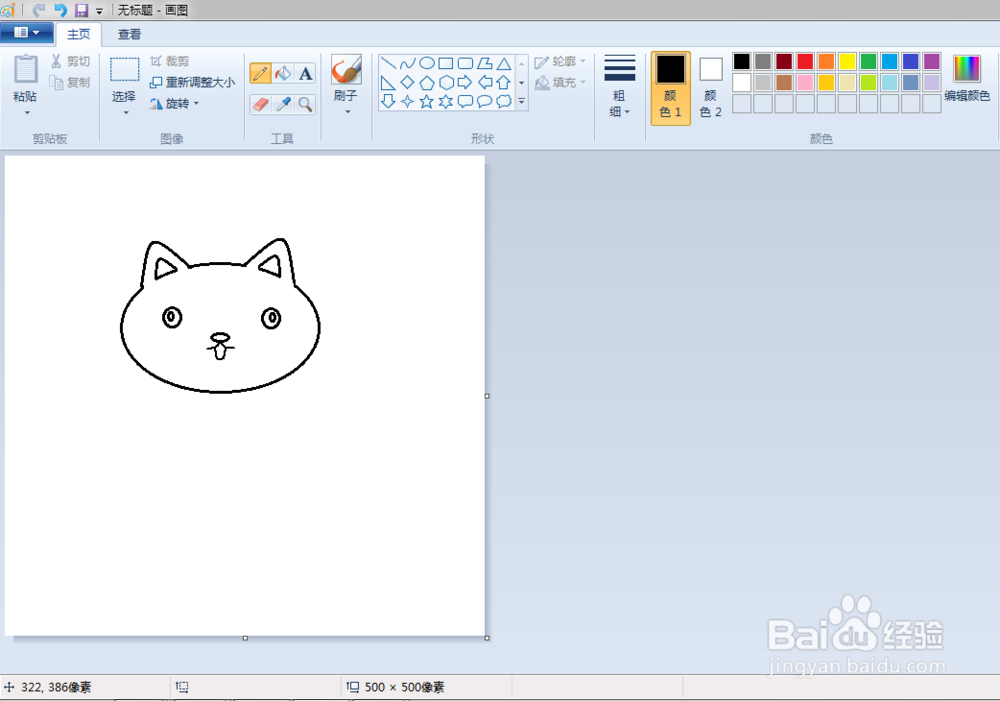Click the Save icon in title bar
Image resolution: width=1000 pixels, height=701 pixels.
81,10
